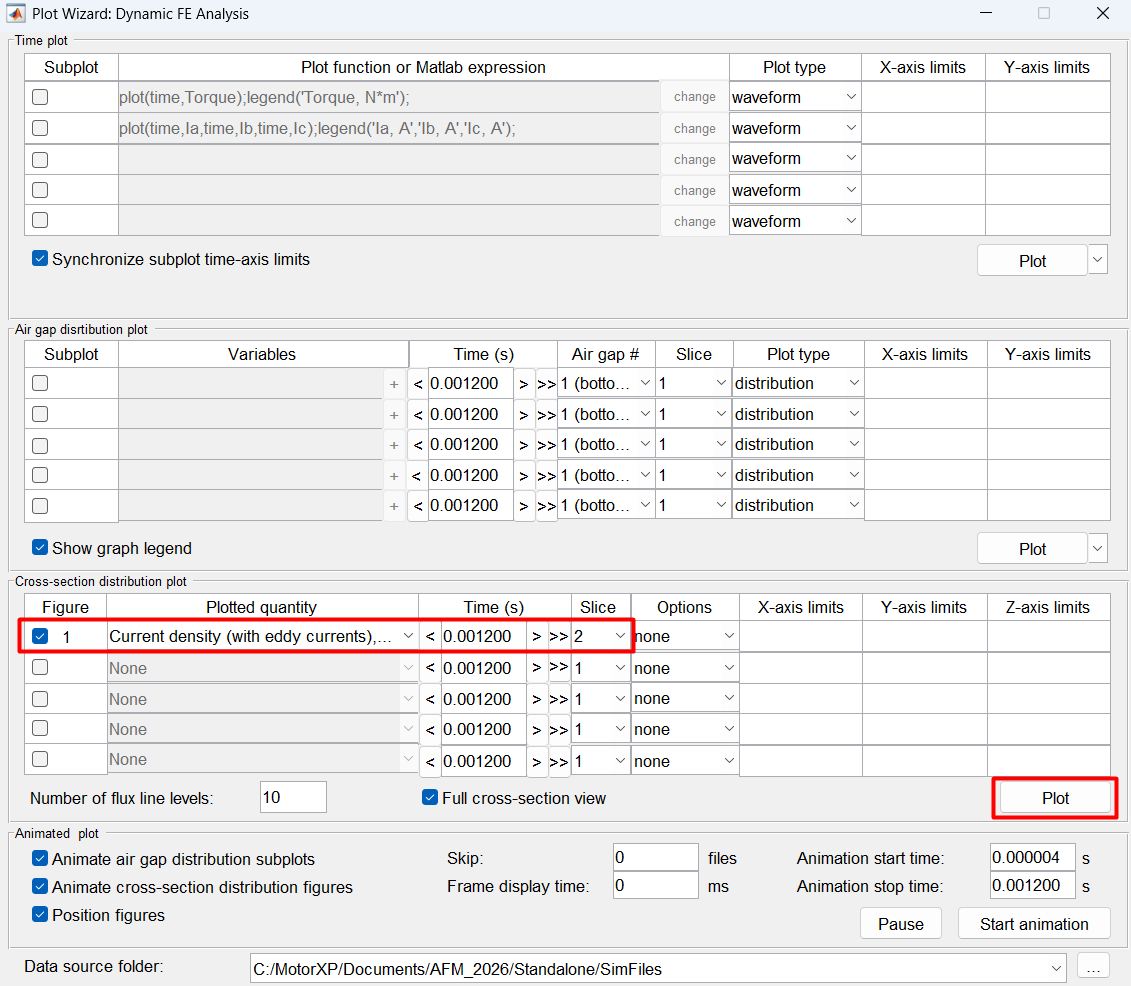Open Plot type dropdown for Torque row
The image size is (1131, 986).
[x=795, y=97]
